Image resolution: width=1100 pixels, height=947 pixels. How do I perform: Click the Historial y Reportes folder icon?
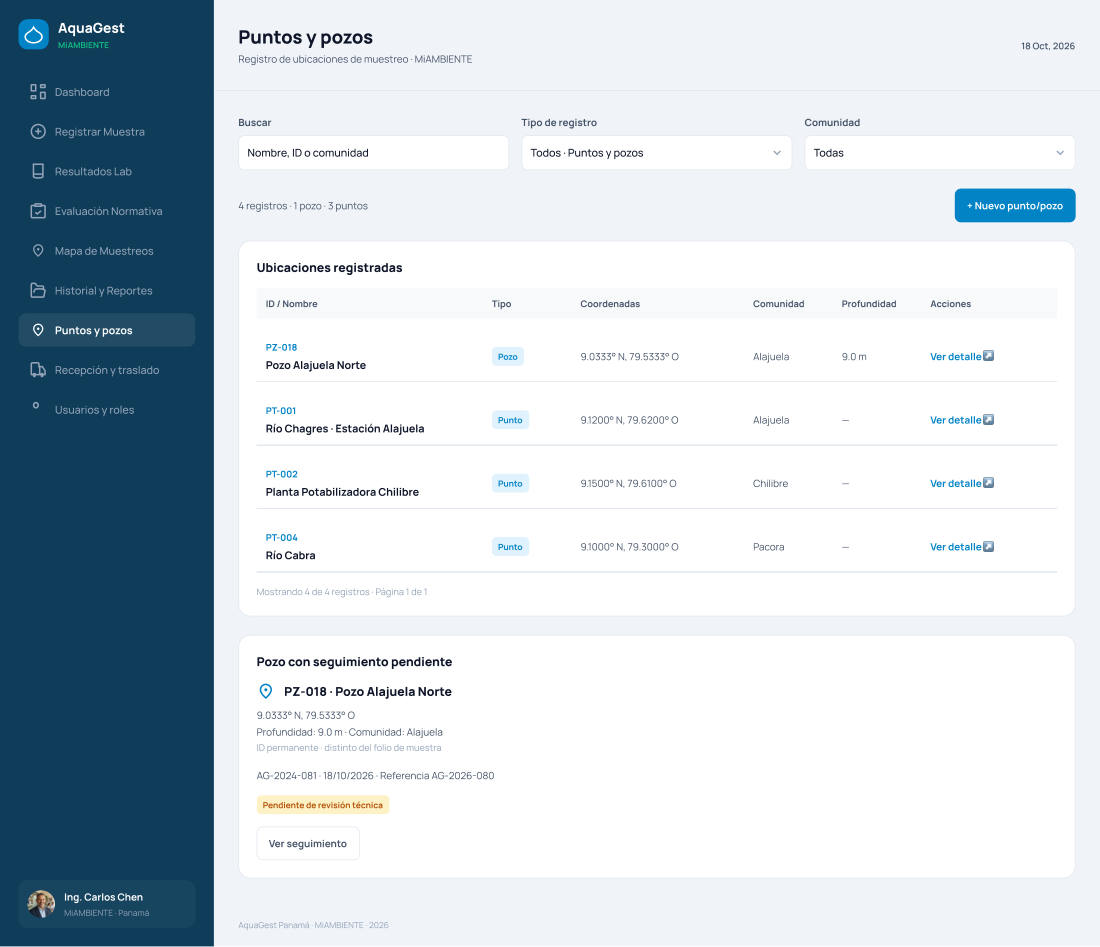coord(38,290)
